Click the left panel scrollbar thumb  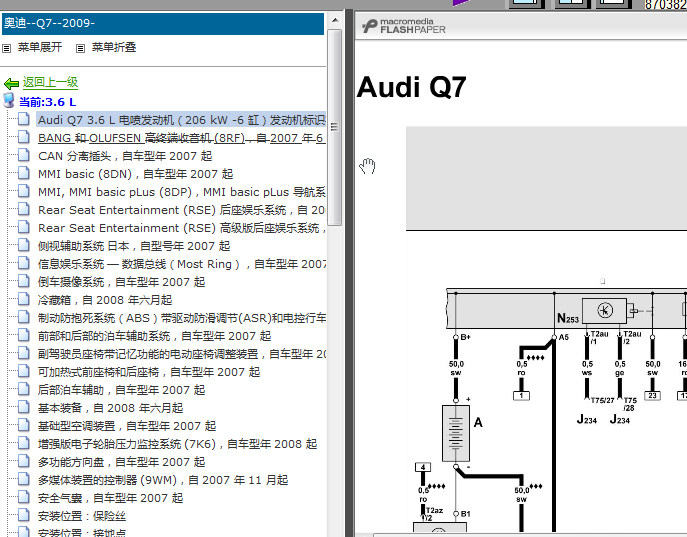point(335,127)
